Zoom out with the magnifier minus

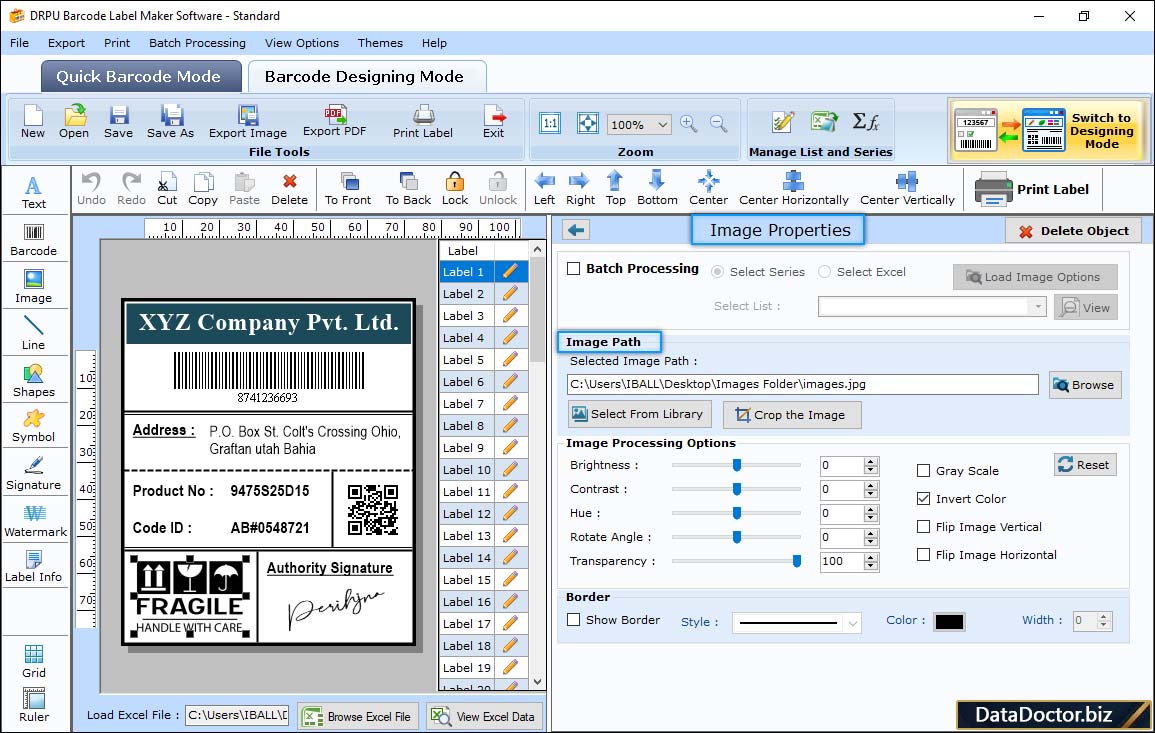click(719, 124)
